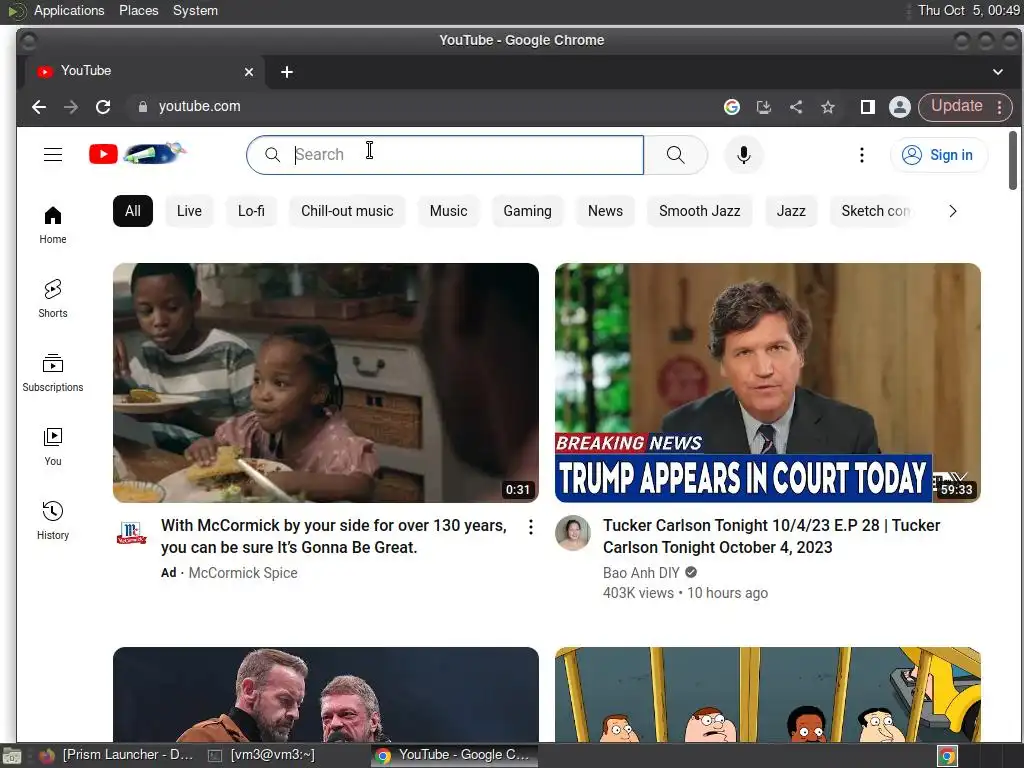This screenshot has width=1024, height=768.
Task: Close the YouTube tab
Action: coord(249,72)
